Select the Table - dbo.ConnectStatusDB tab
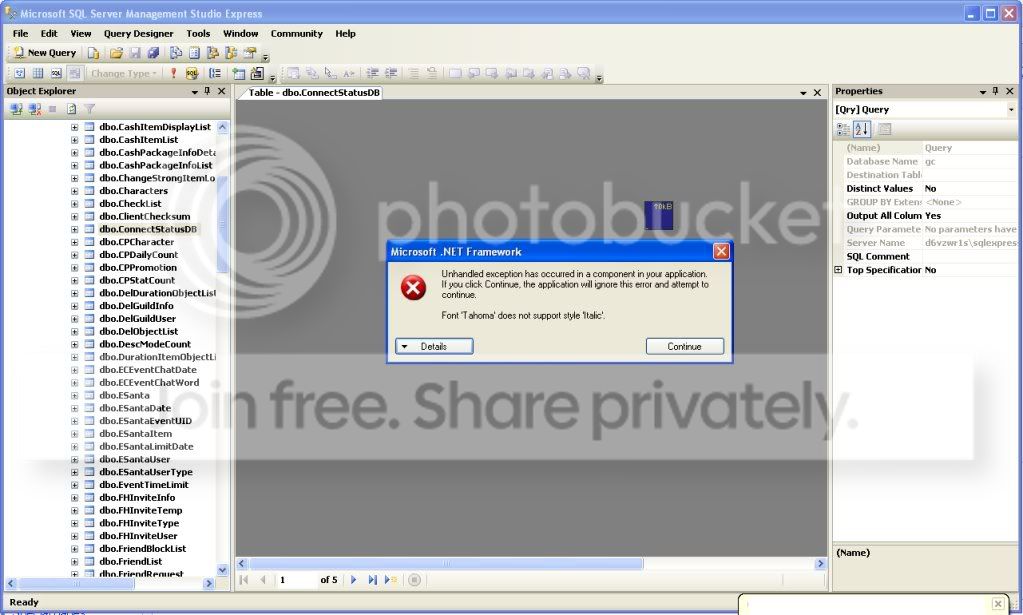The height and width of the screenshot is (615, 1023). click(x=314, y=92)
